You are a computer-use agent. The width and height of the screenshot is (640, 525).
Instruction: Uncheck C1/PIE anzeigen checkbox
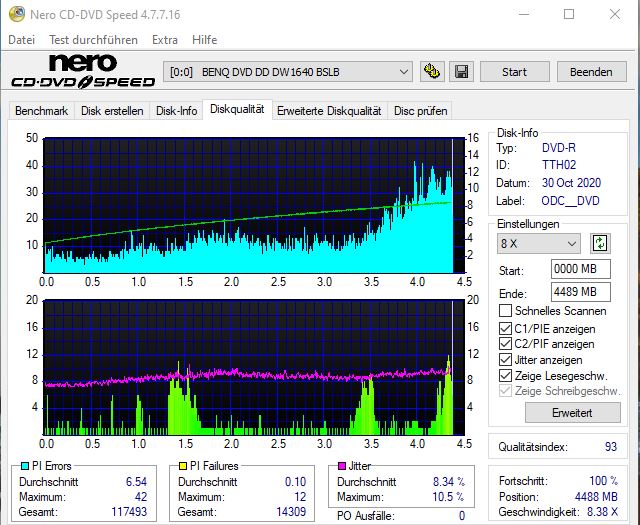[x=505, y=328]
